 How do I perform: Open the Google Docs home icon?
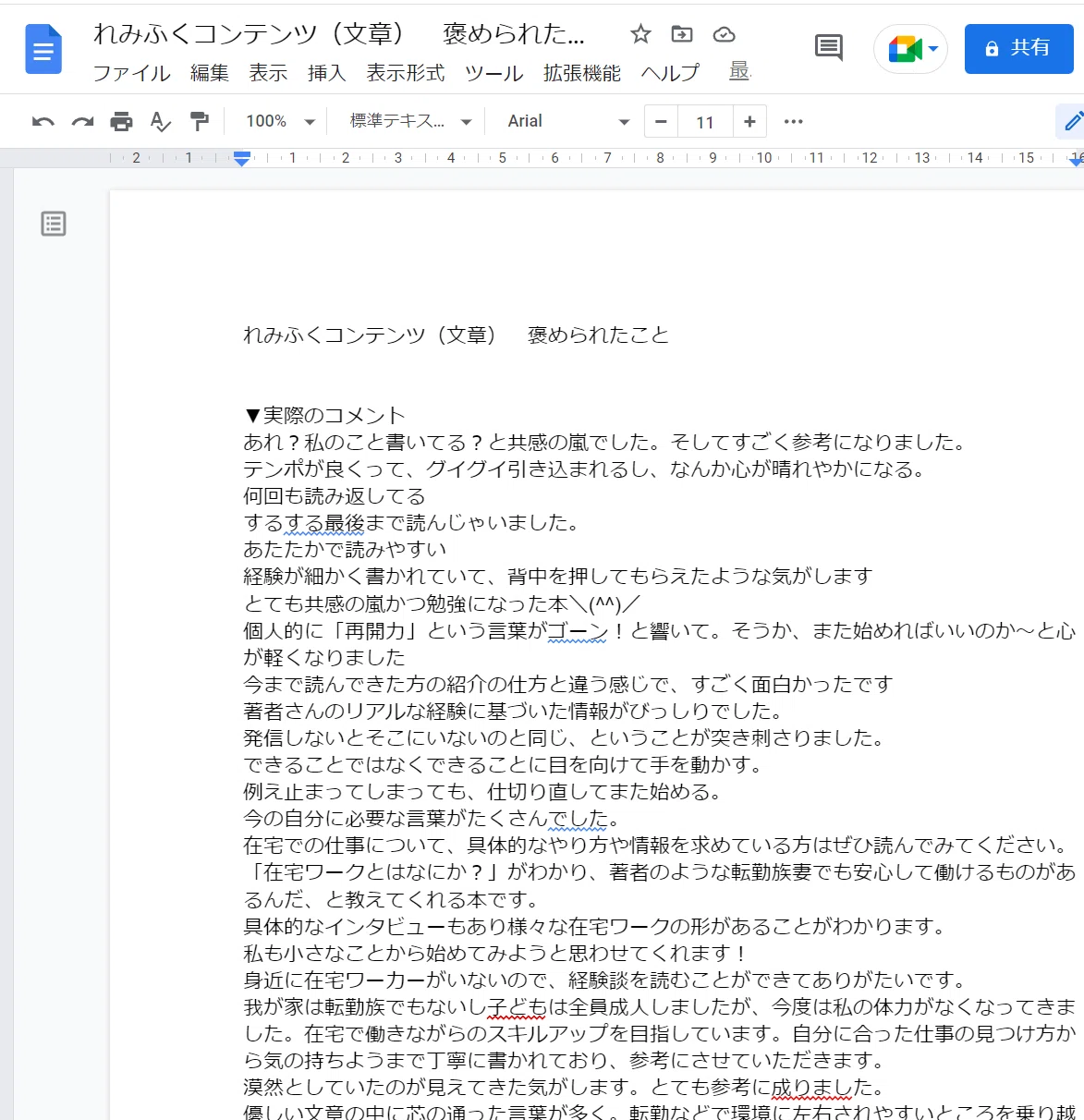tap(43, 49)
